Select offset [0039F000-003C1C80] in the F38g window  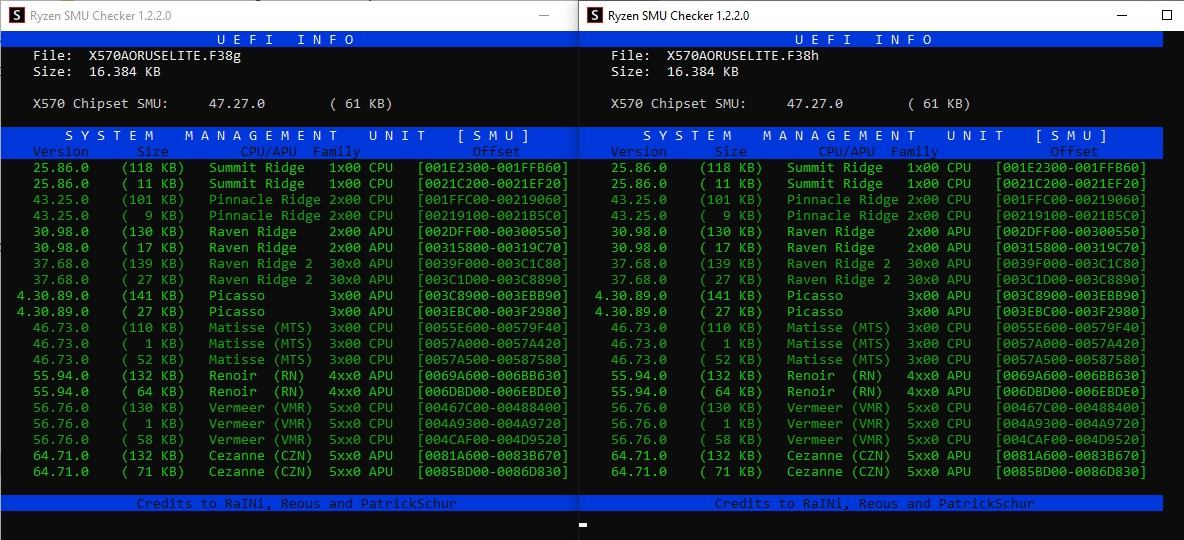tap(492, 264)
